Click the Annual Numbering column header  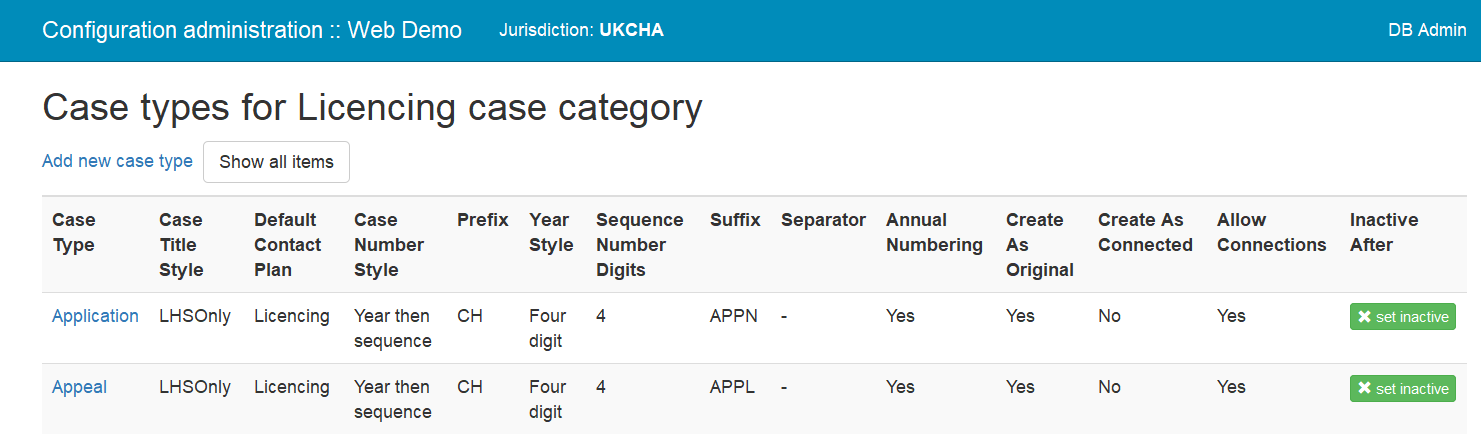pos(934,232)
